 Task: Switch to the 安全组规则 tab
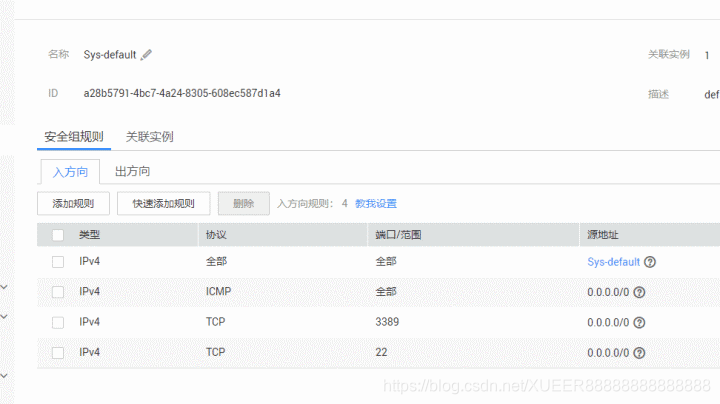click(74, 137)
